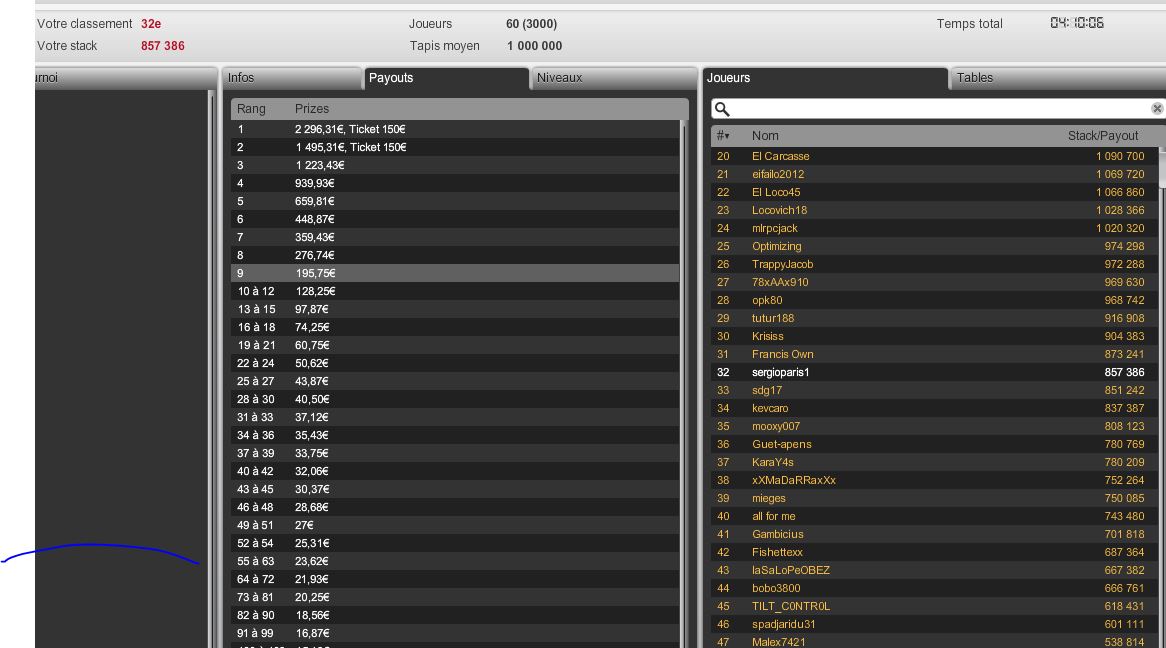Select player Guet-apens
Image resolution: width=1166 pixels, height=648 pixels.
point(934,444)
